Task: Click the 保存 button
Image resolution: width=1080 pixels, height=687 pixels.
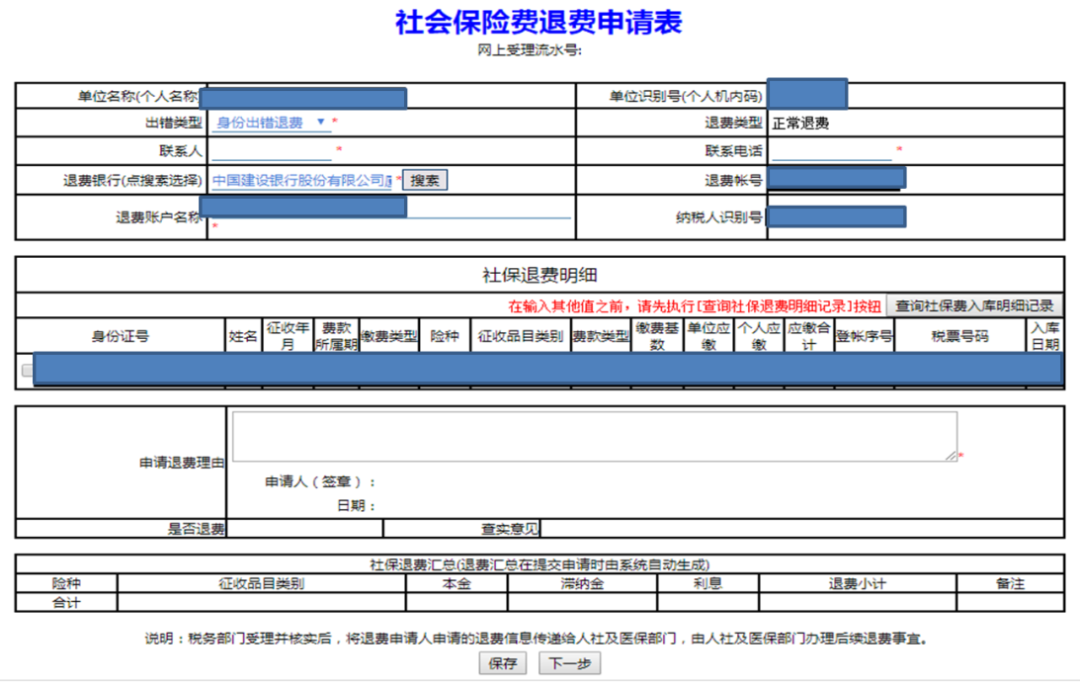Action: [x=503, y=663]
